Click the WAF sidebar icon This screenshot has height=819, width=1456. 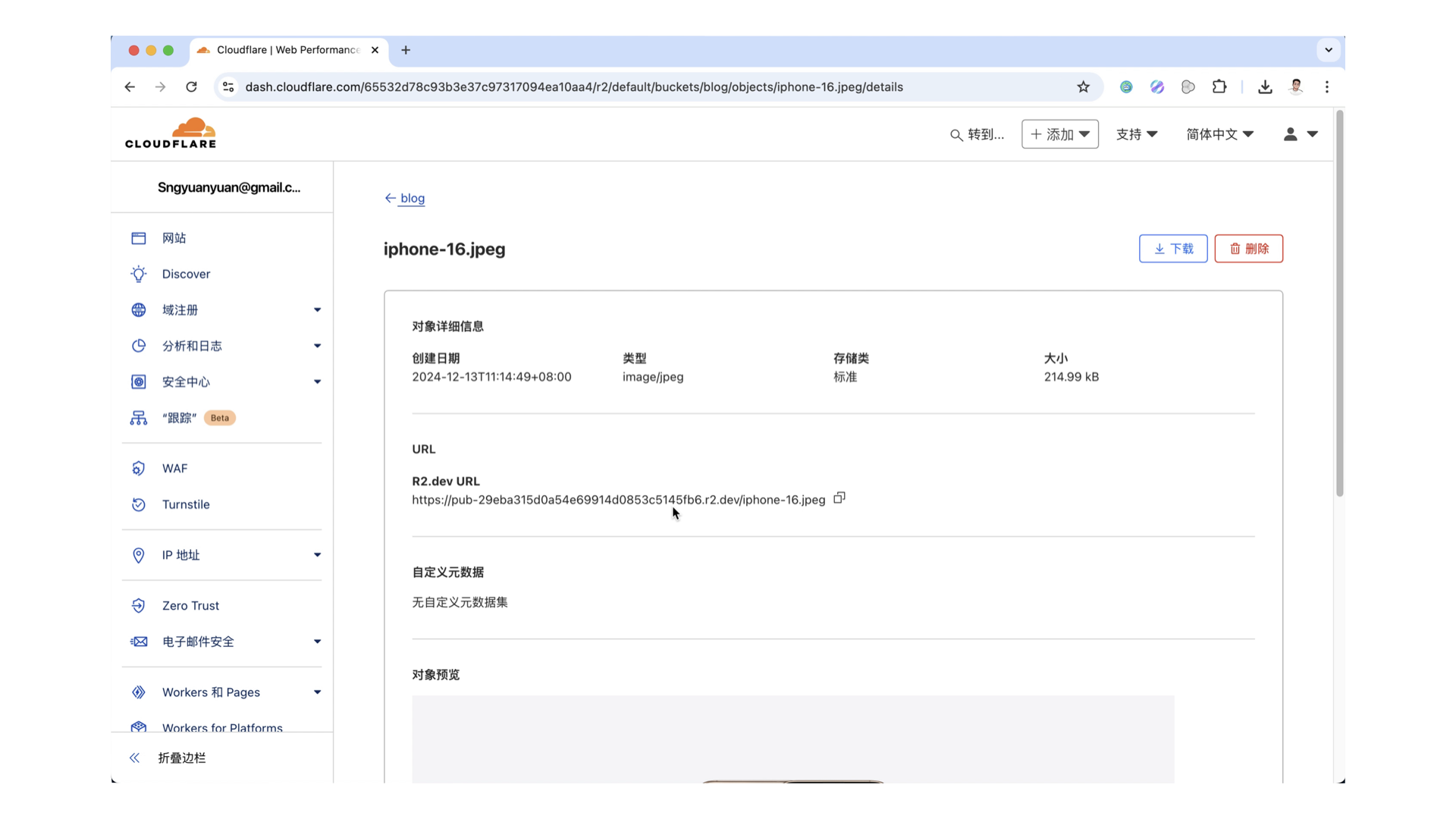pos(139,468)
